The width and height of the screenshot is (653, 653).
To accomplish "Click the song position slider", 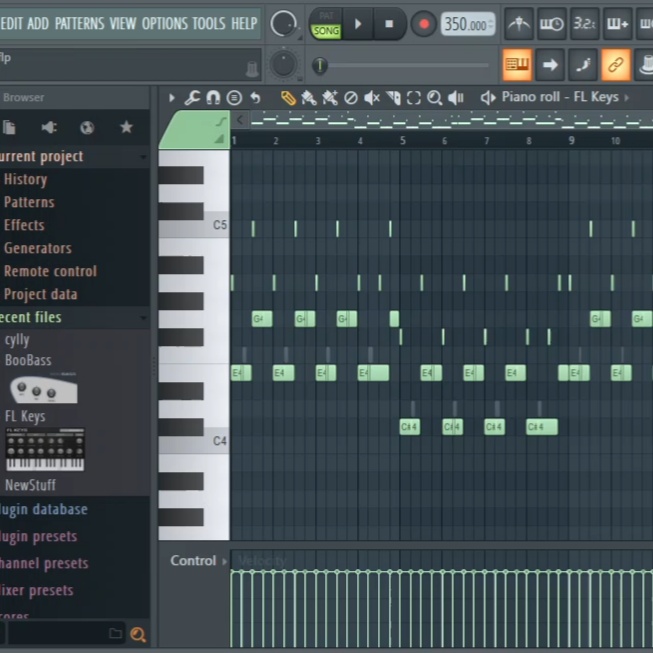I will (x=320, y=66).
